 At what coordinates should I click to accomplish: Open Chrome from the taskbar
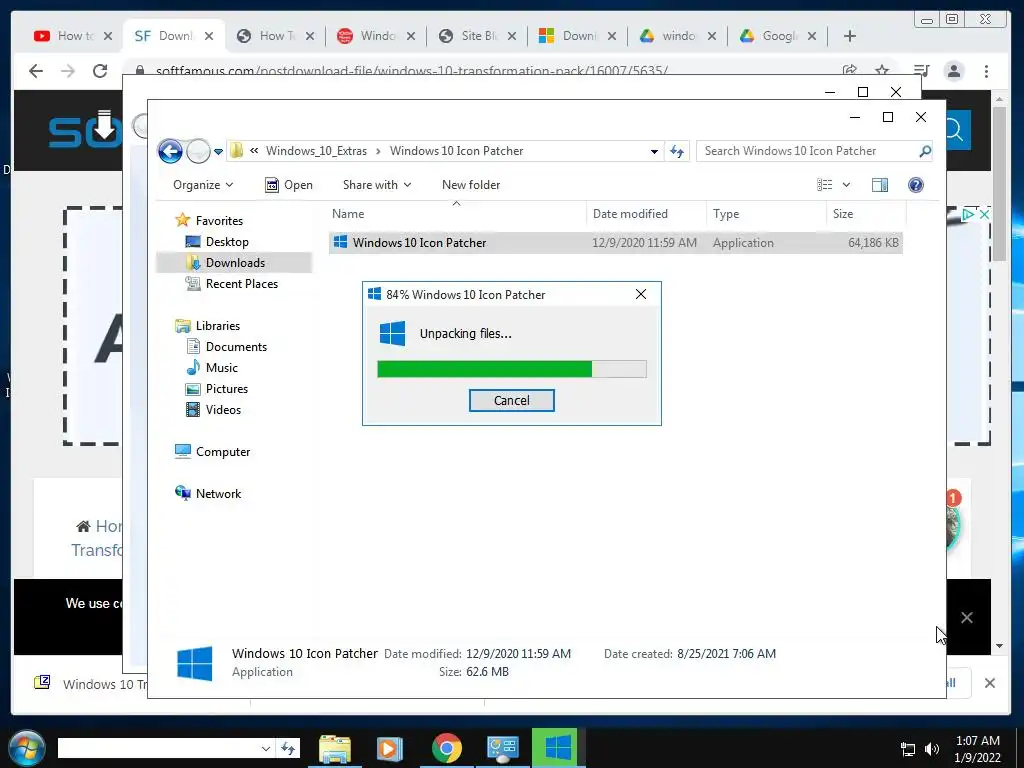(447, 748)
